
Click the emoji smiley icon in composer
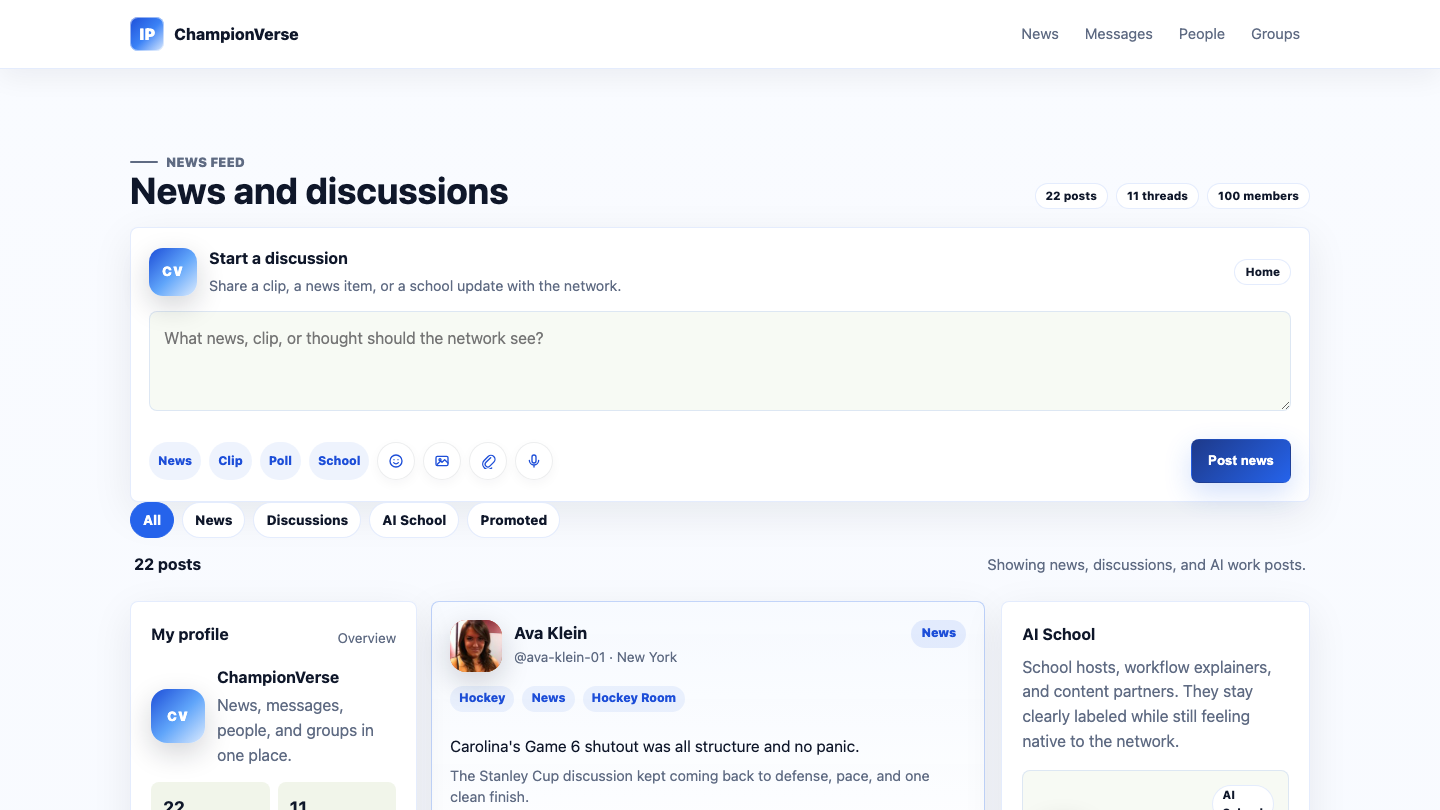click(396, 461)
